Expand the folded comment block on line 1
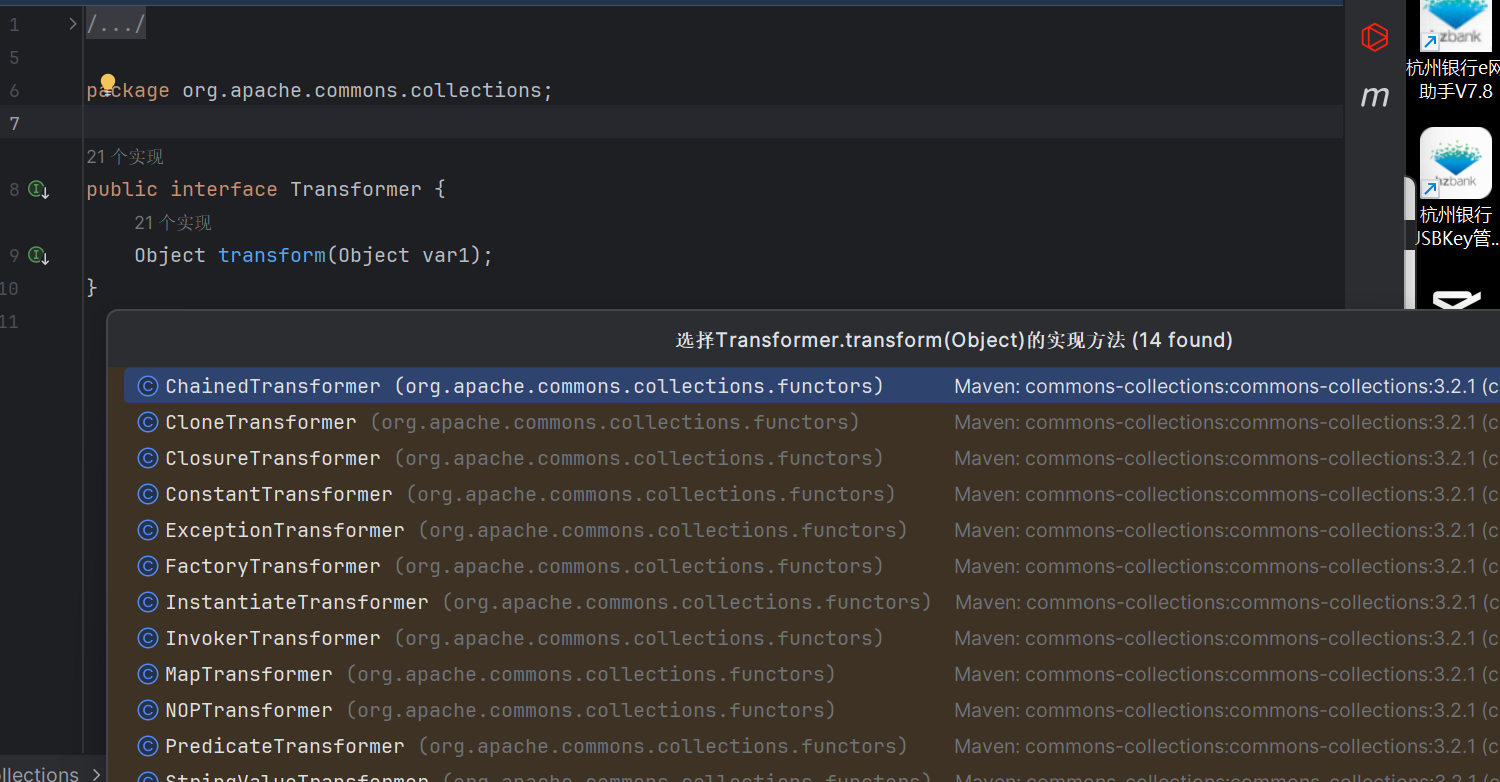The image size is (1500, 782). tap(73, 24)
